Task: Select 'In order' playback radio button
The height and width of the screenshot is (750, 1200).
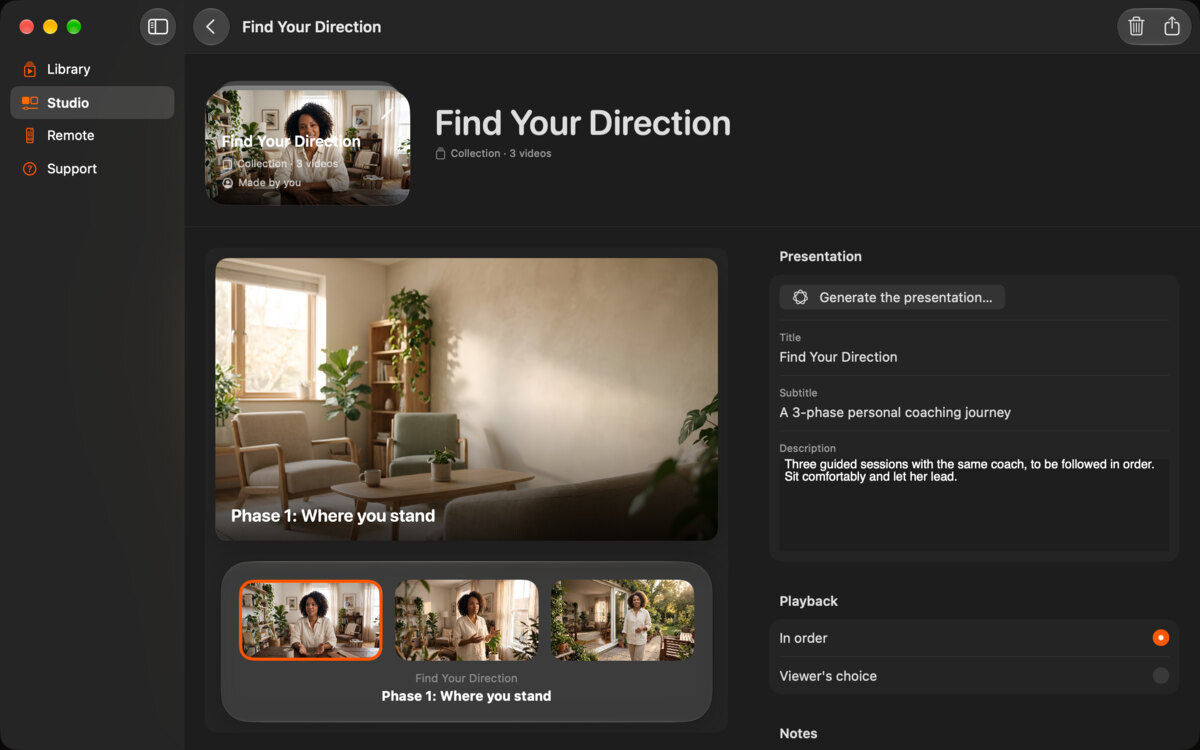Action: [1160, 638]
